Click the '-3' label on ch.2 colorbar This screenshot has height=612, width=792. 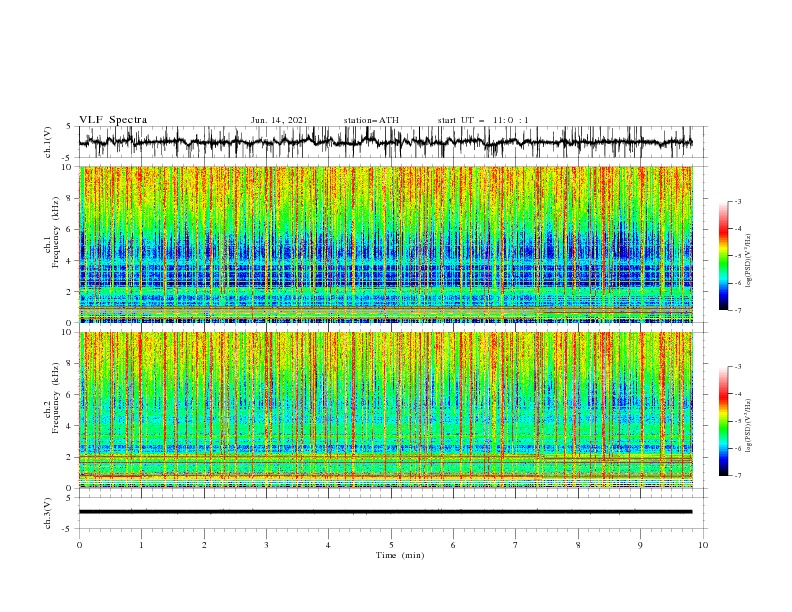pyautogui.click(x=738, y=367)
